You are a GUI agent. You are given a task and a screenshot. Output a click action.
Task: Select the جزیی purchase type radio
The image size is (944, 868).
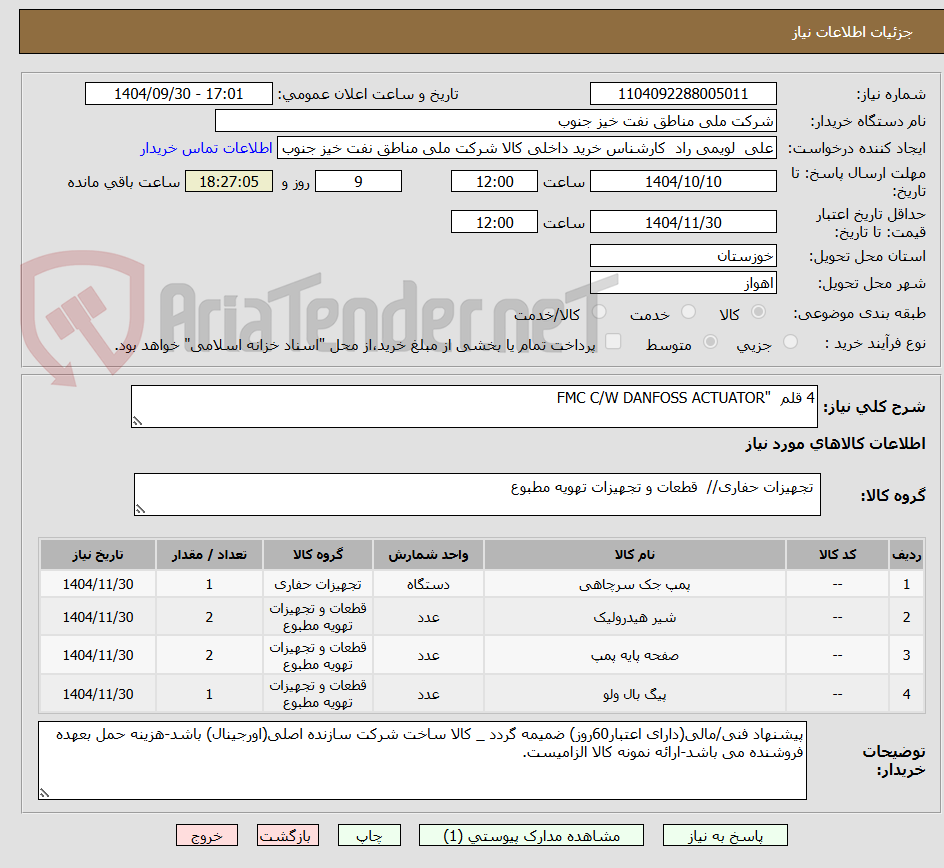point(790,342)
